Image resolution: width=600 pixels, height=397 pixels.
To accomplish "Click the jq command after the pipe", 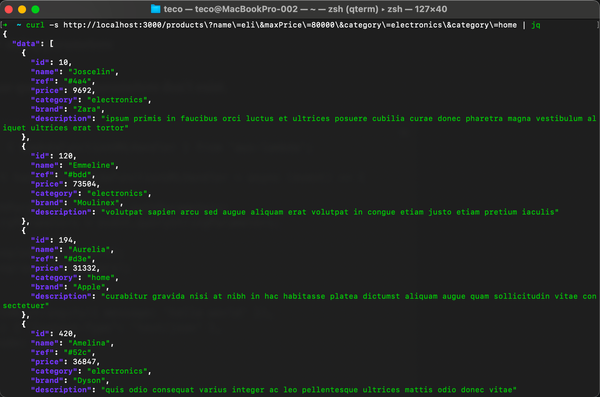I will (x=536, y=25).
